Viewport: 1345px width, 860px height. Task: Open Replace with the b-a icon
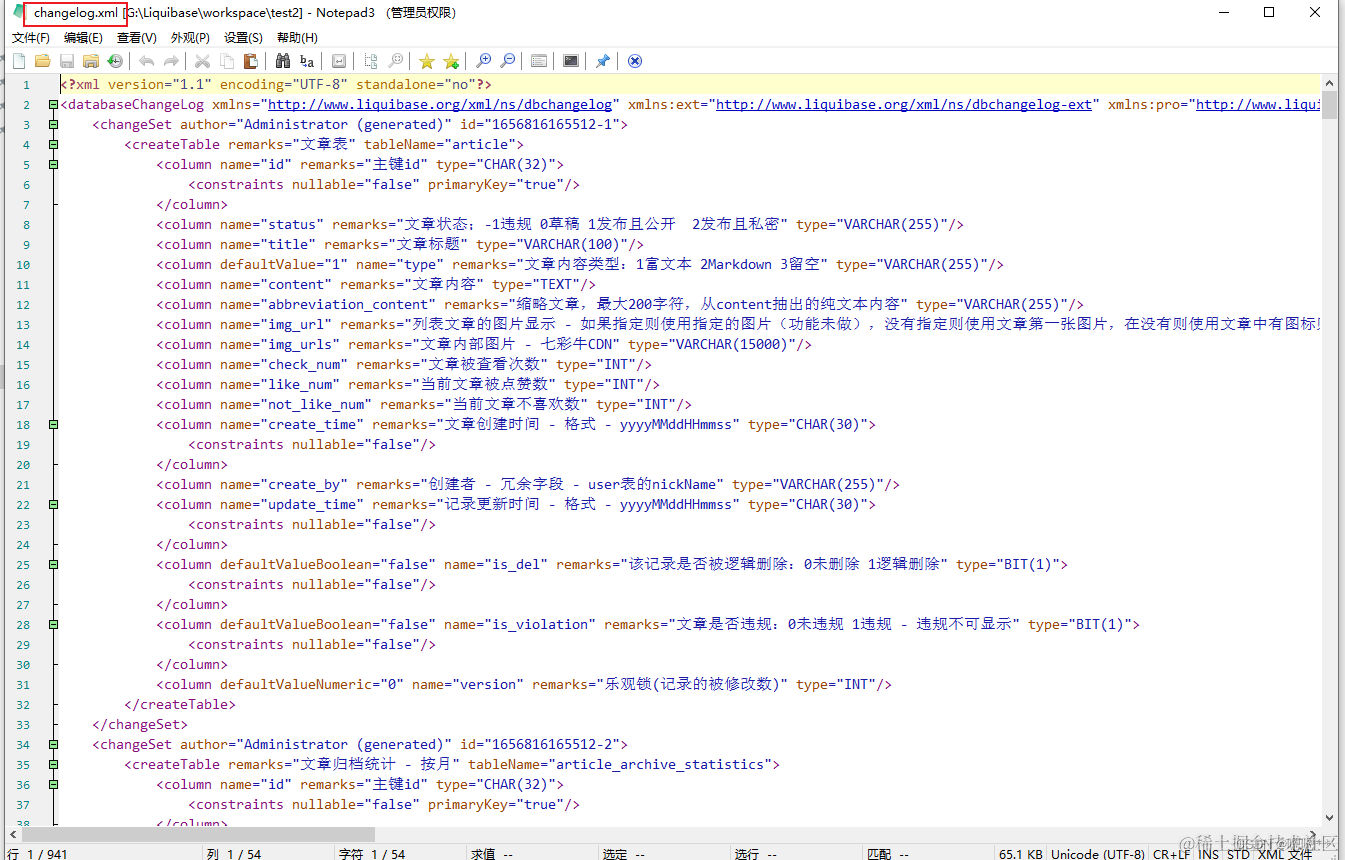coord(307,61)
